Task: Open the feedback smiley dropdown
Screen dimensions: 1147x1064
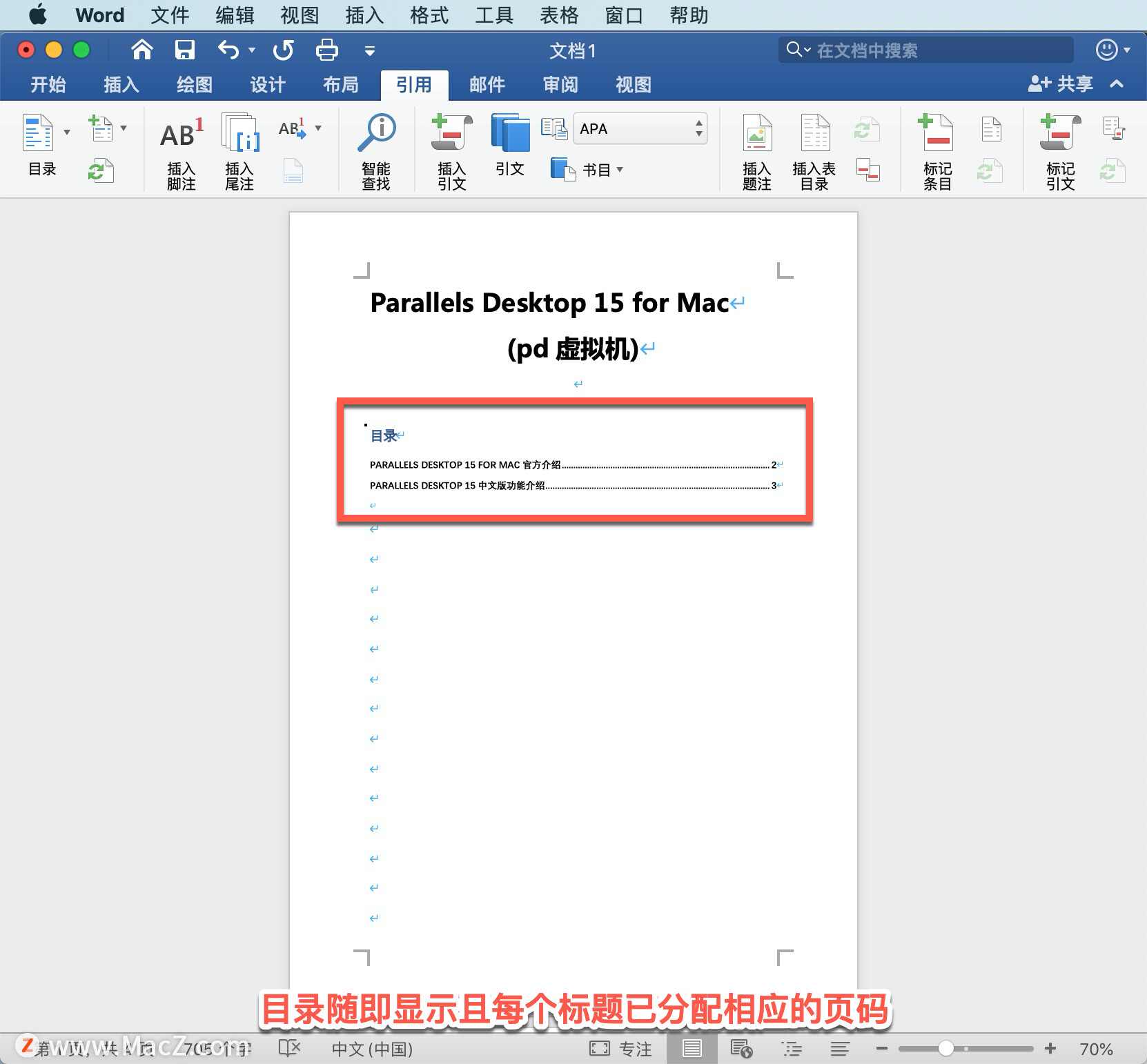Action: click(x=1113, y=50)
